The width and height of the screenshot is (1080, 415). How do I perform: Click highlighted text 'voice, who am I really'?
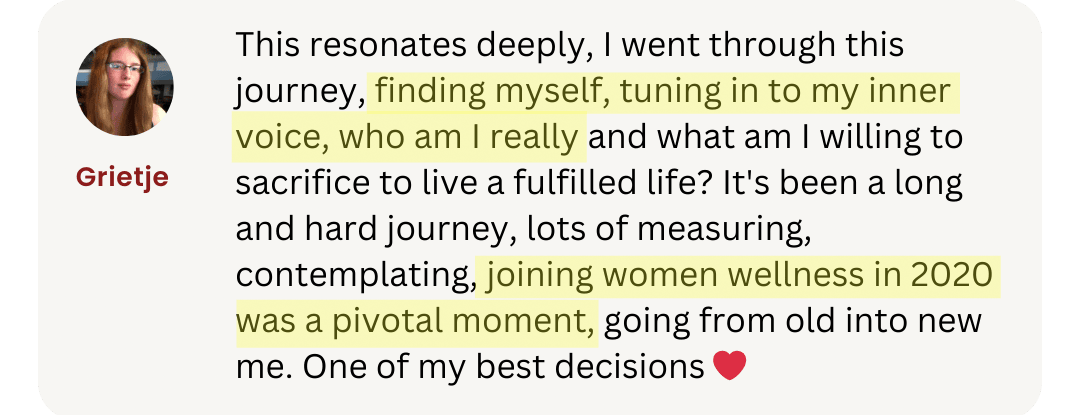408,138
